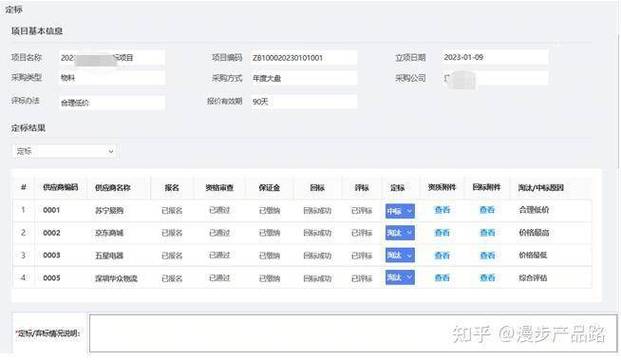
Task: Click the 定标/弃标情况说明 text area
Action: pyautogui.click(x=353, y=333)
